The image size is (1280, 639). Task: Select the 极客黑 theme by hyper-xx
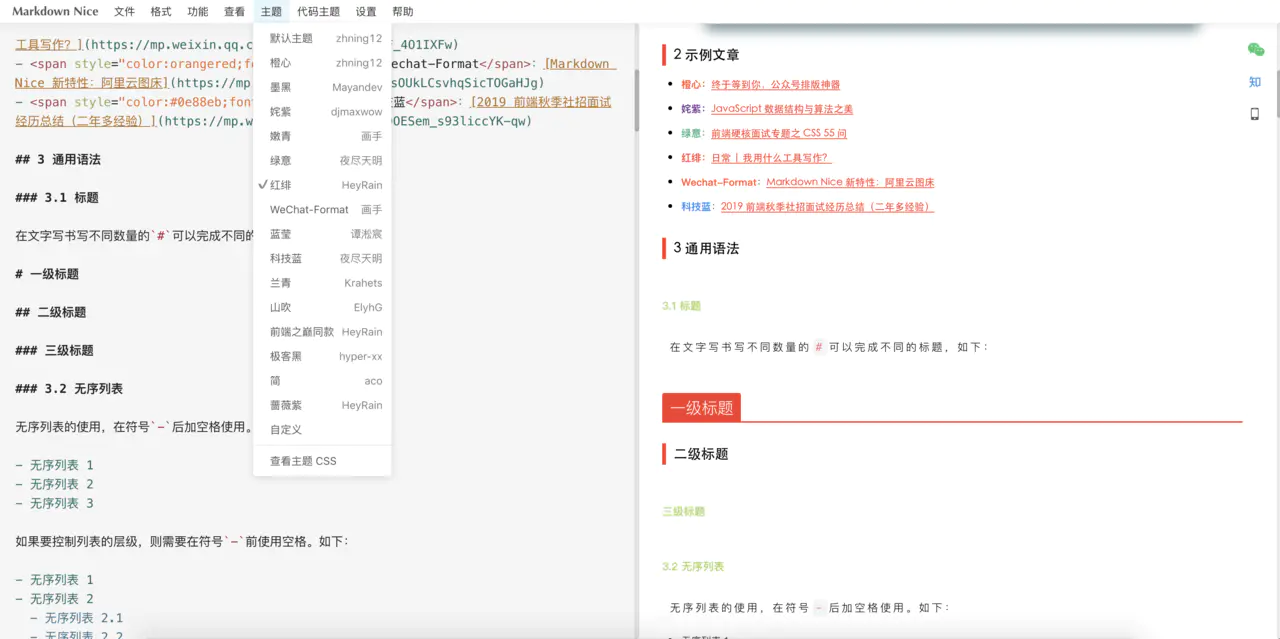(322, 357)
